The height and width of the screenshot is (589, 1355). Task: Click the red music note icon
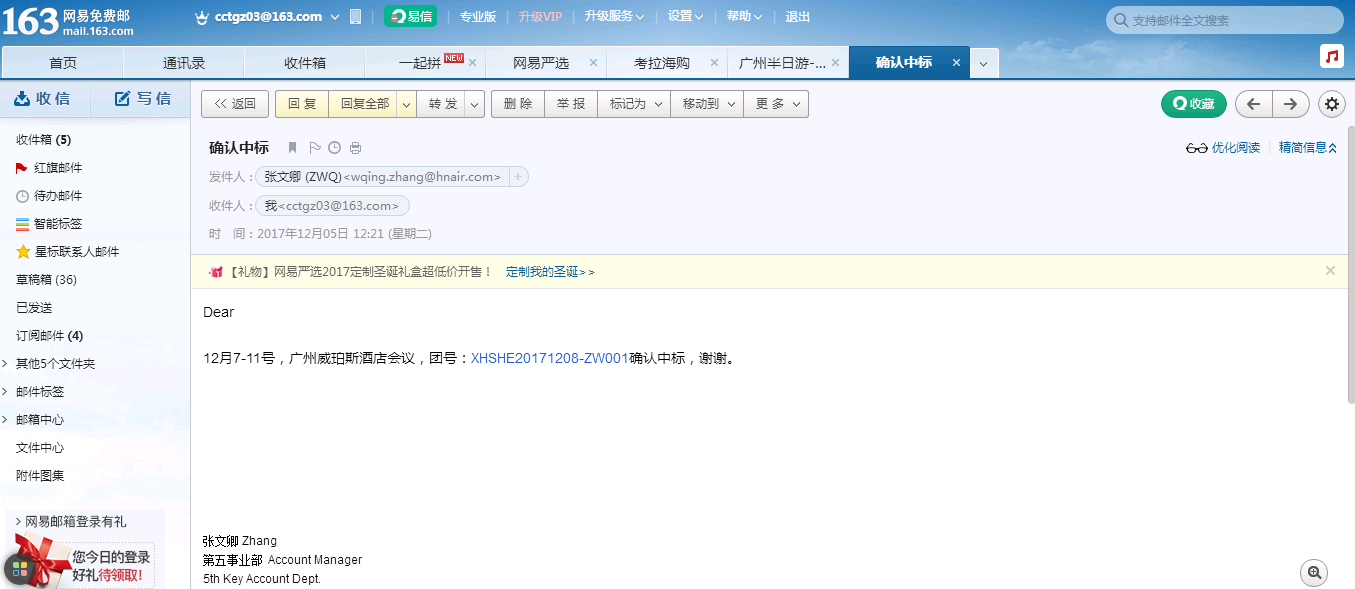[1331, 57]
